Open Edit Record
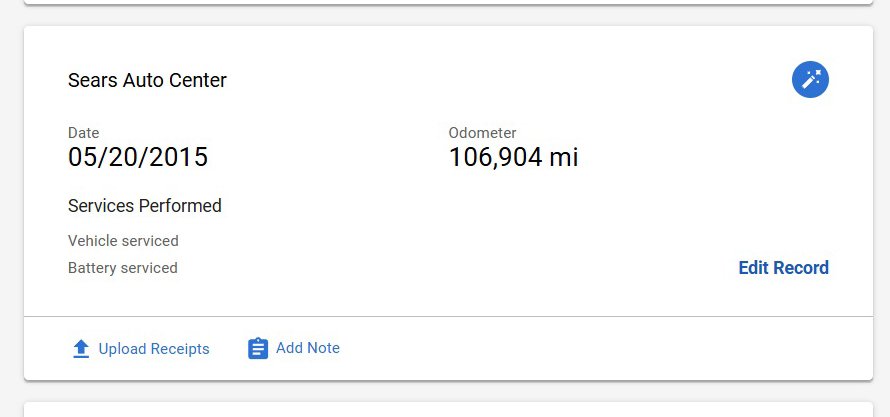Viewport: 890px width, 417px height. 783,268
